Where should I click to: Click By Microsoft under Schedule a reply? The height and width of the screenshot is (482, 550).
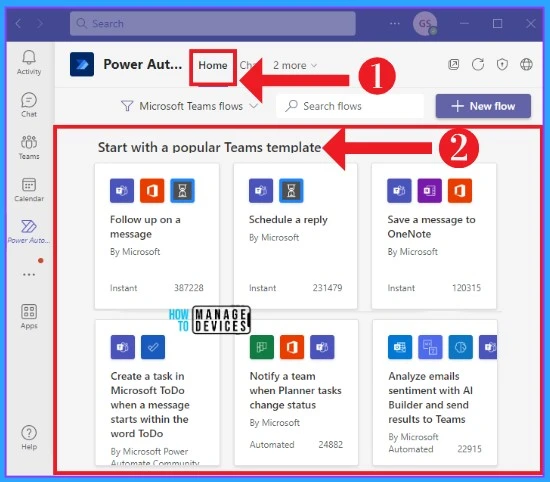(x=274, y=237)
